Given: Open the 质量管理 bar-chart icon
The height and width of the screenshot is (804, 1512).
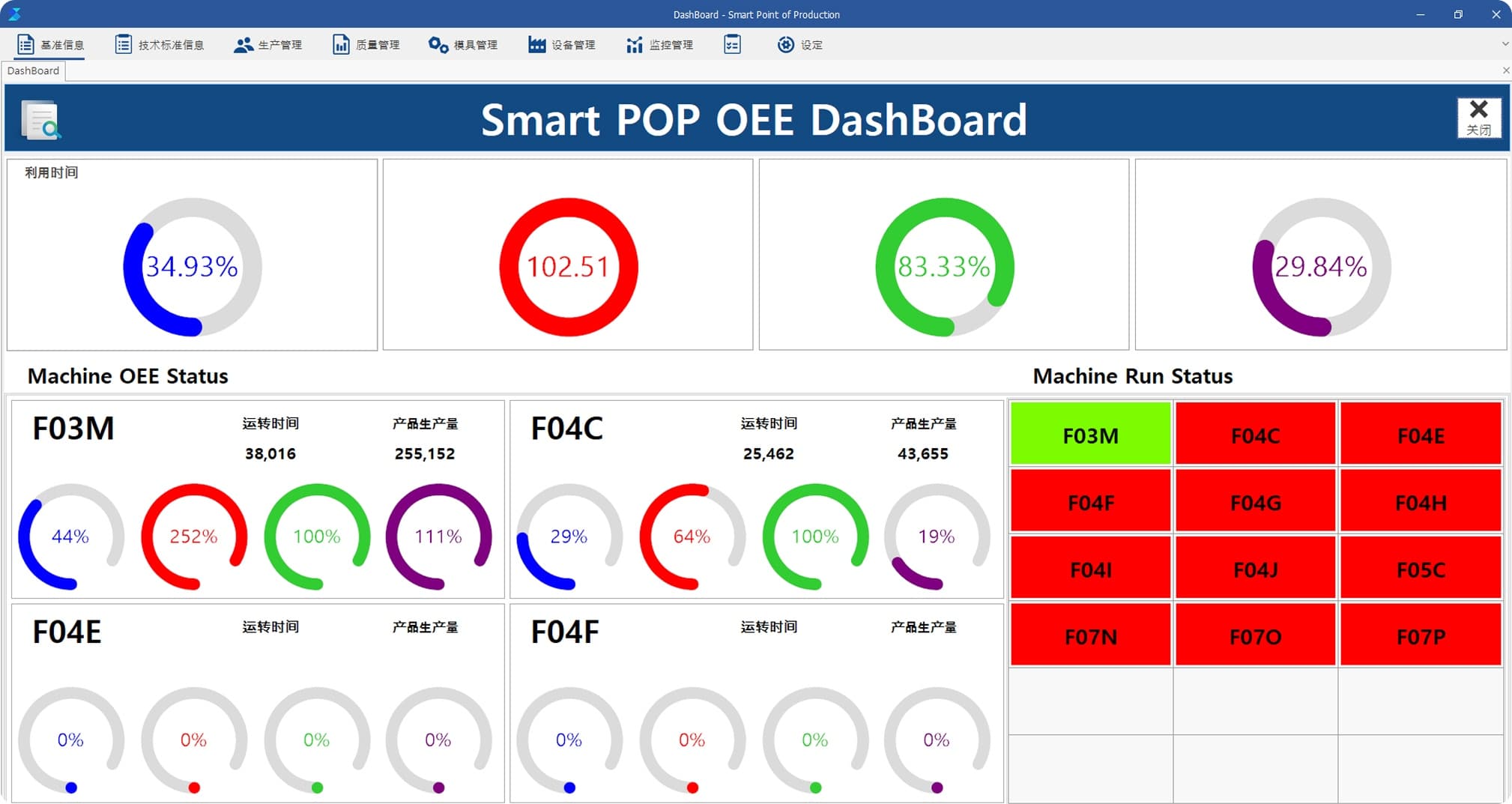Looking at the screenshot, I should point(341,43).
